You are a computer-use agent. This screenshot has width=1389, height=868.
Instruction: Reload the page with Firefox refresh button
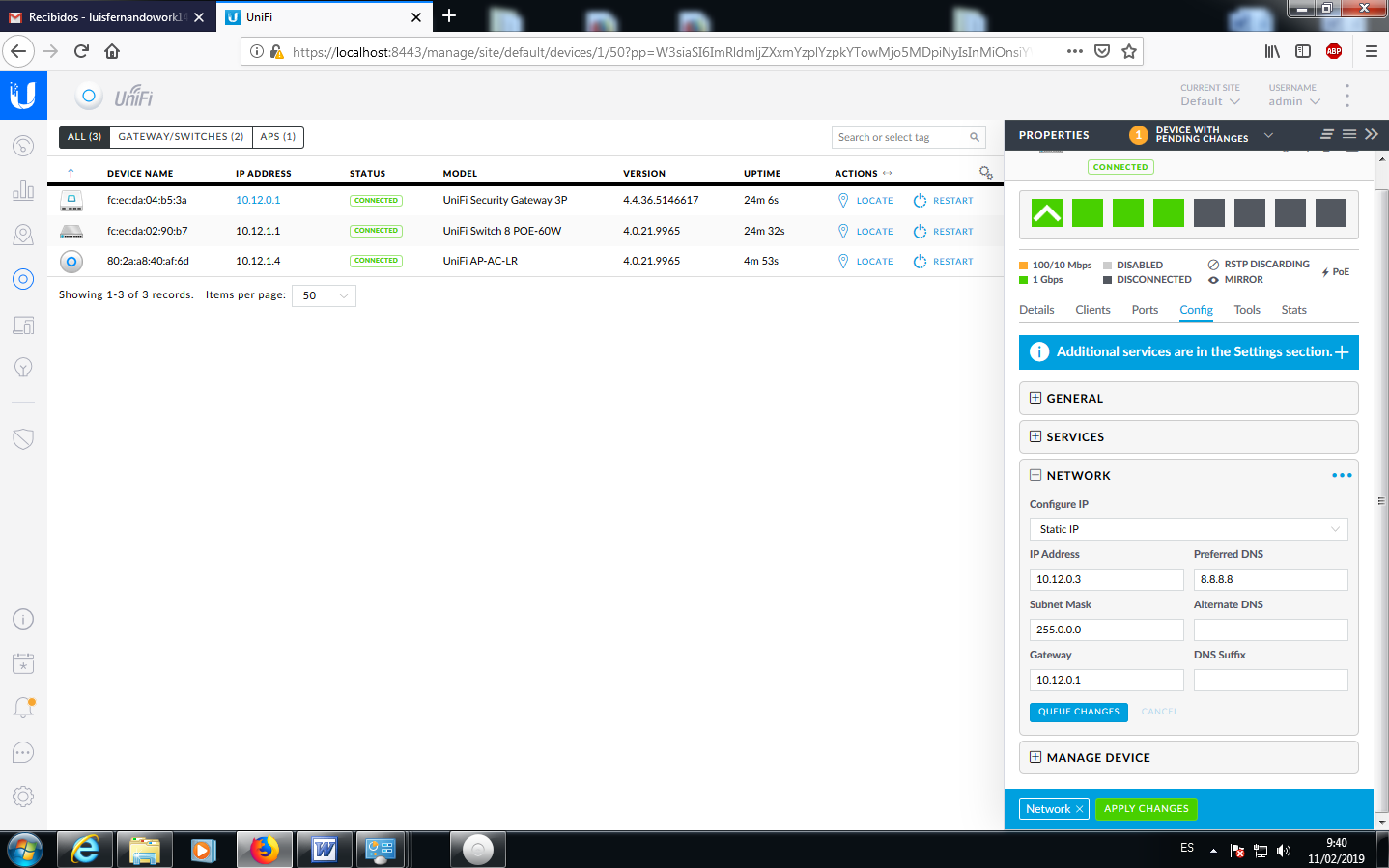pos(81,51)
